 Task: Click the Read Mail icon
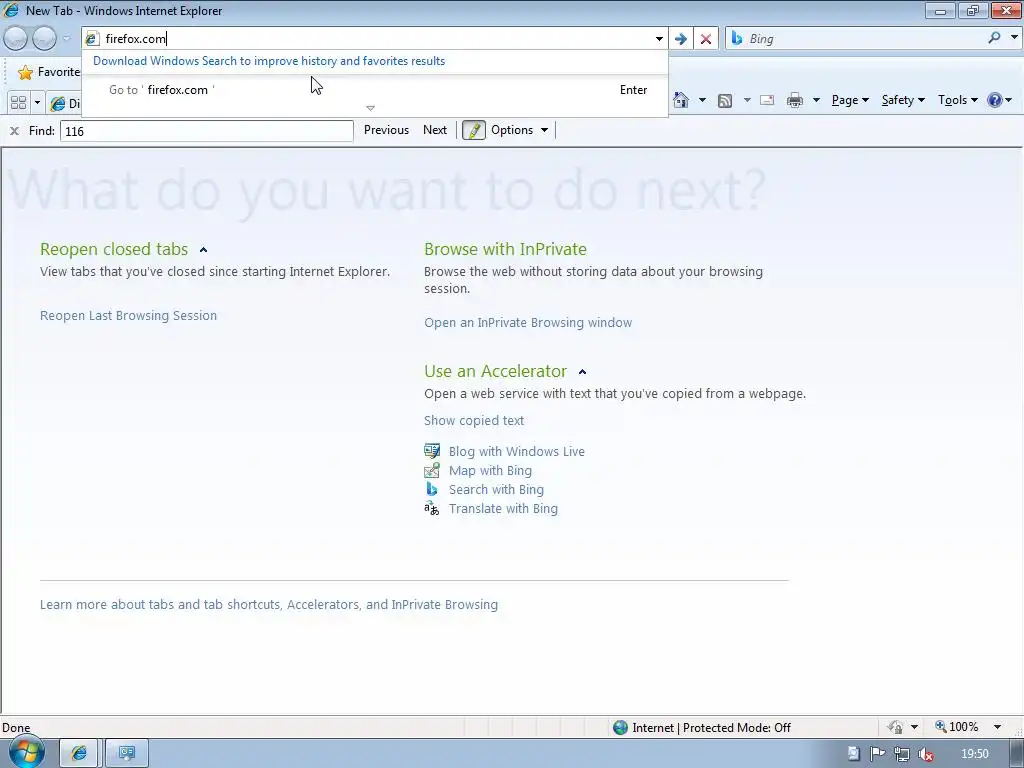pos(767,100)
